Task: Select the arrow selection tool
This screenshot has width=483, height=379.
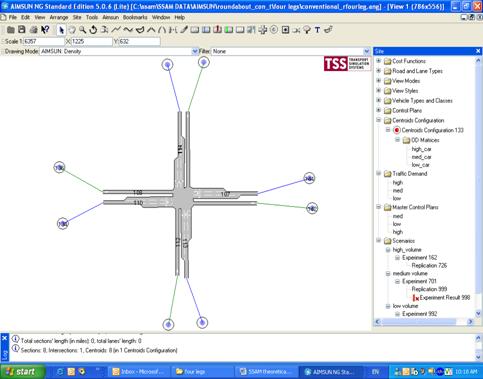Action: pyautogui.click(x=61, y=30)
